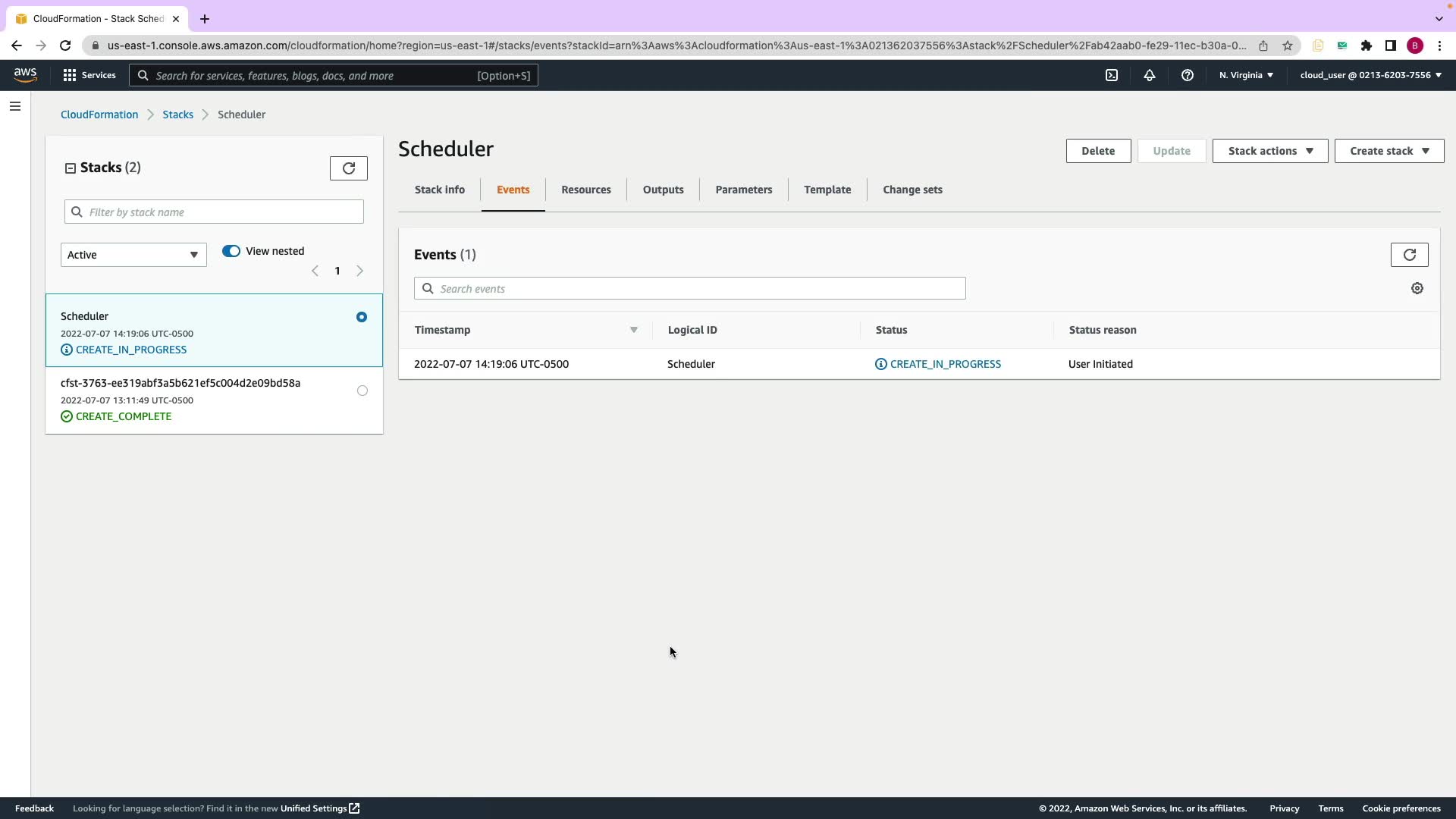Refresh the Stacks list
This screenshot has height=819, width=1456.
(x=349, y=168)
